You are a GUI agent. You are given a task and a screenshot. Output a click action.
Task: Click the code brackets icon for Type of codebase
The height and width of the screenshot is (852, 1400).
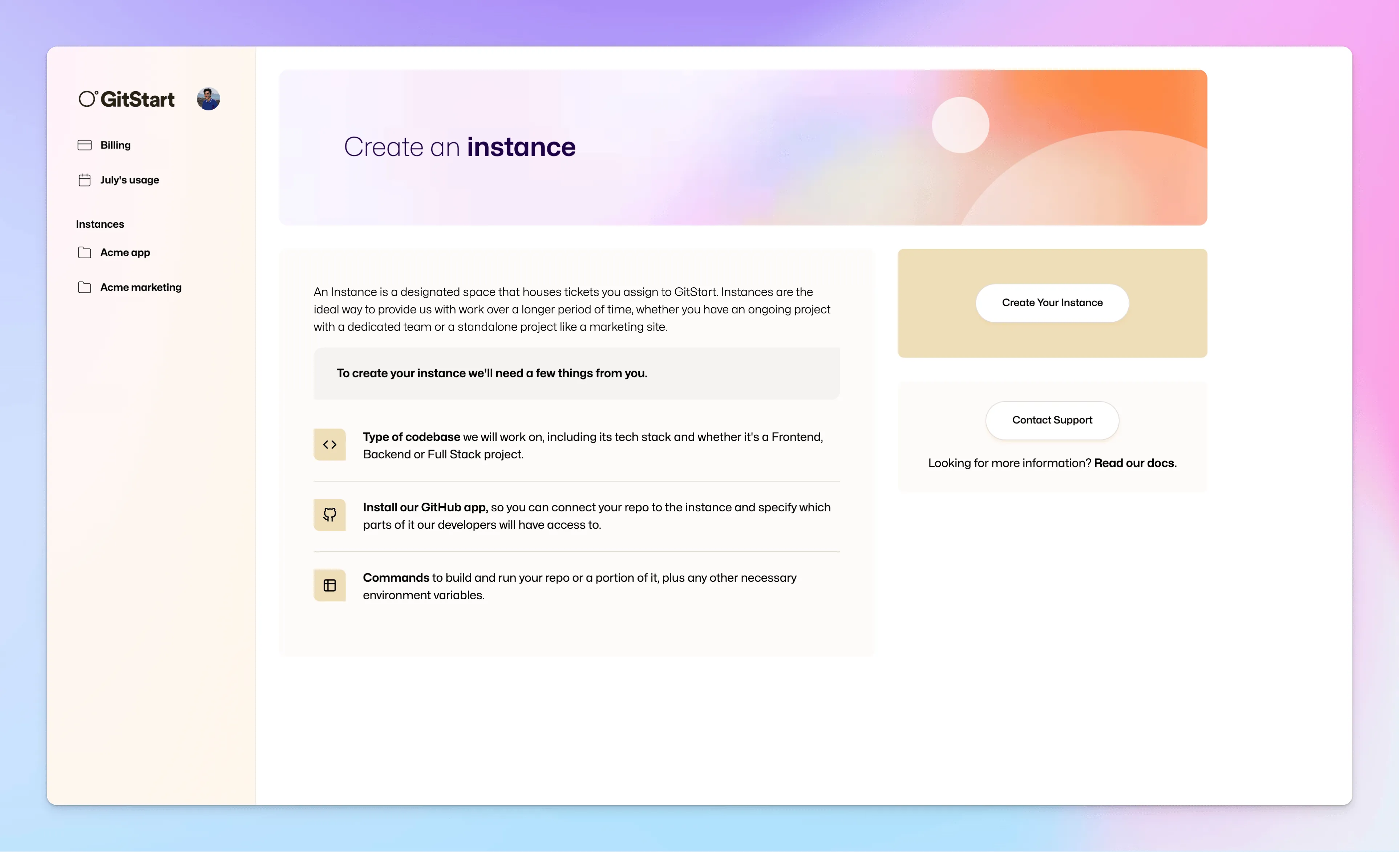click(329, 445)
